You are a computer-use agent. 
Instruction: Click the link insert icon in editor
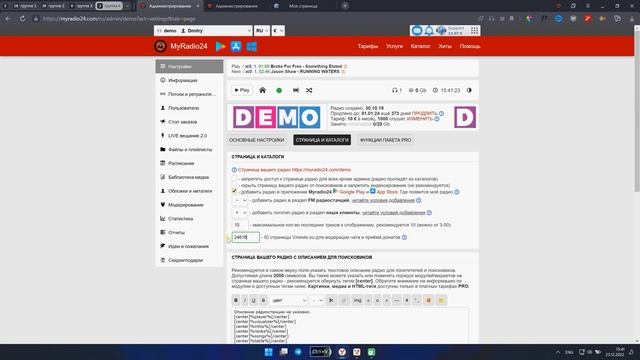coord(344,300)
